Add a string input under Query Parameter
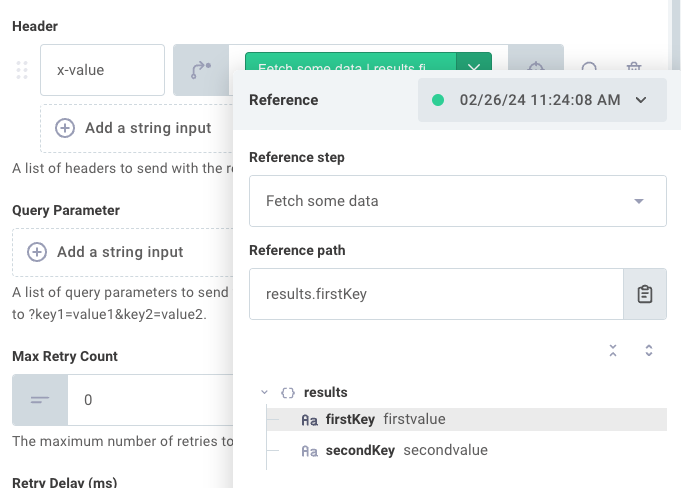 pos(122,252)
